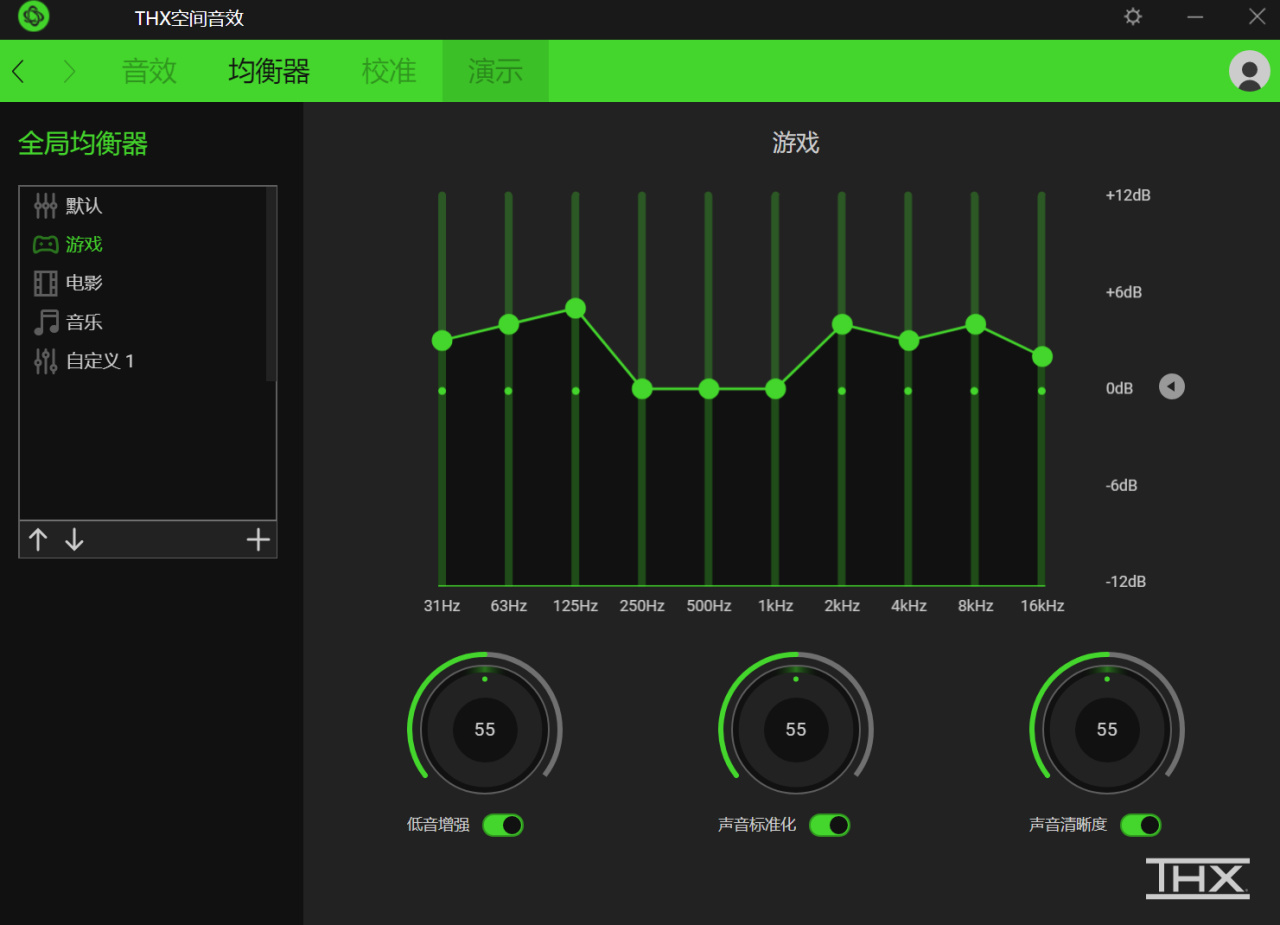Click the 16kHz band slider handle

[1042, 357]
